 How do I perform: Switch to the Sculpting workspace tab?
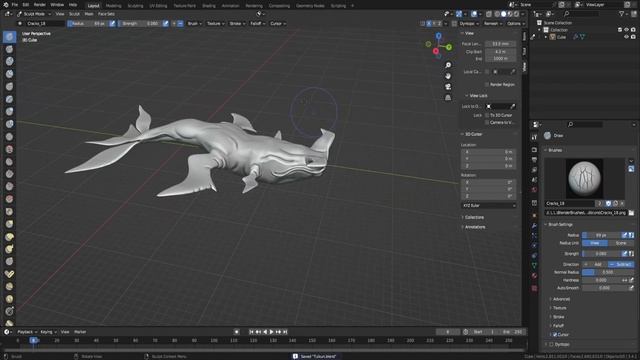[135, 6]
